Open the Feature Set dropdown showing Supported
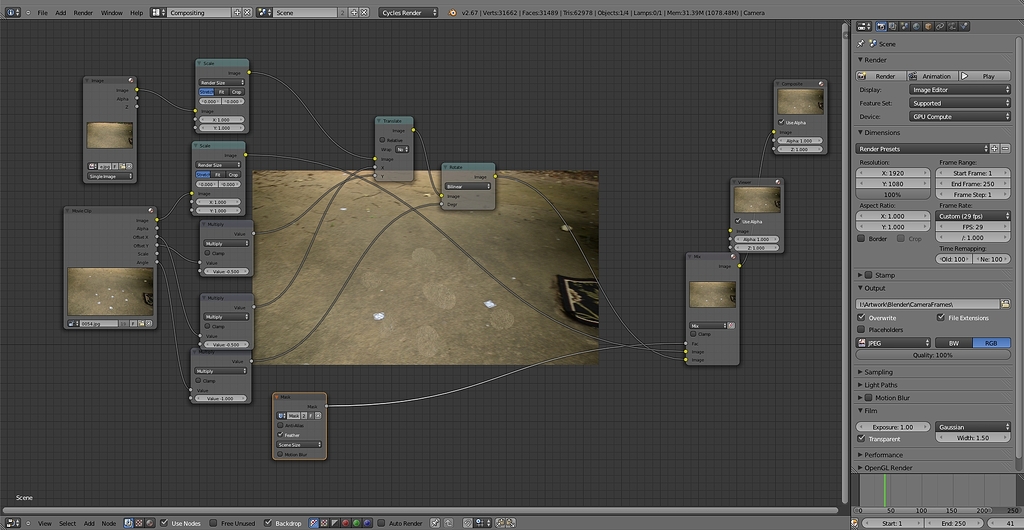Viewport: 1024px width, 530px height. [x=959, y=103]
